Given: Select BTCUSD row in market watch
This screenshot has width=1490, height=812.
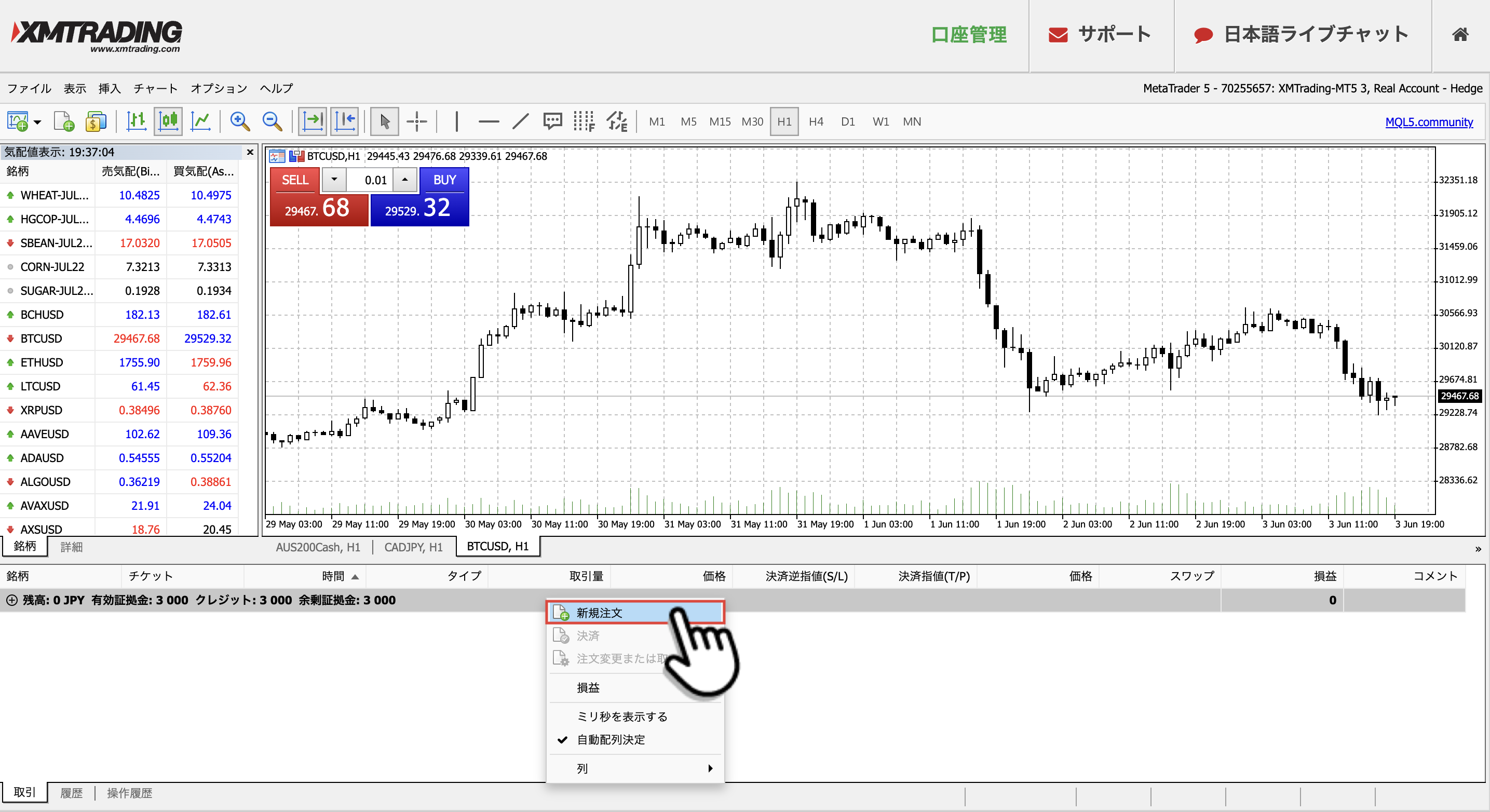Looking at the screenshot, I should point(119,339).
